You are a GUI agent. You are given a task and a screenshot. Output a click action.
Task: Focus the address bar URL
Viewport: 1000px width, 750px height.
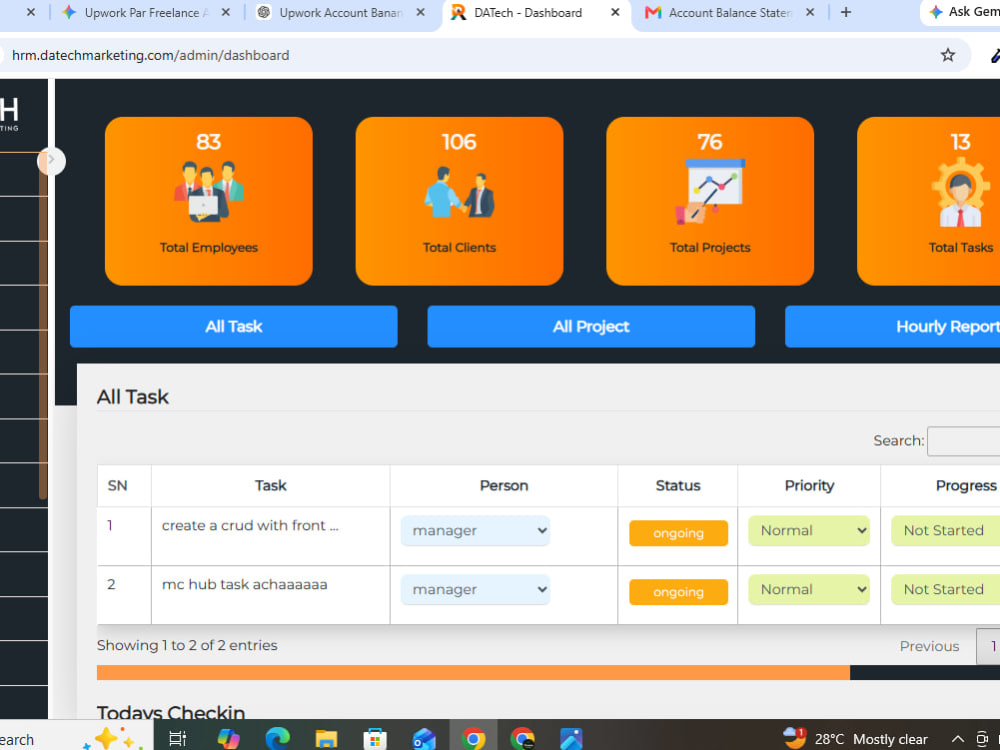(x=151, y=55)
